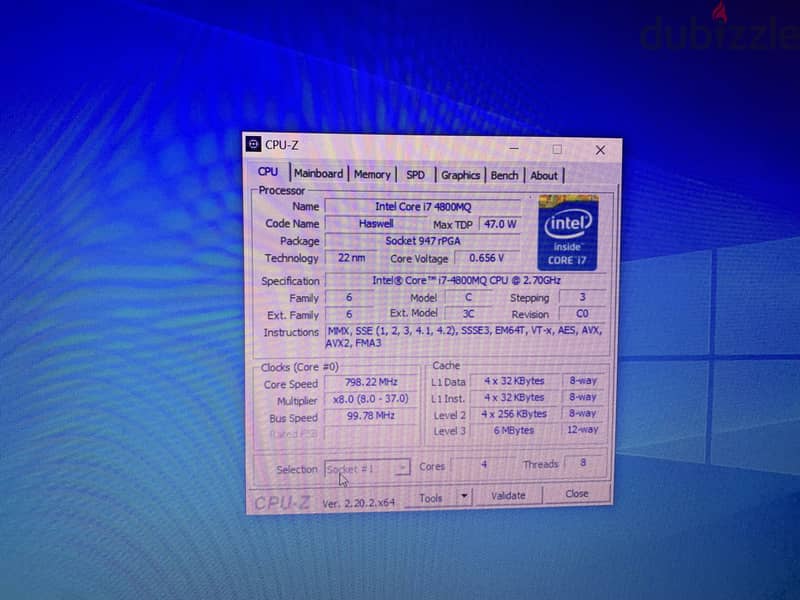
Task: Click the Core Voltage value 0.656 V
Action: [487, 258]
